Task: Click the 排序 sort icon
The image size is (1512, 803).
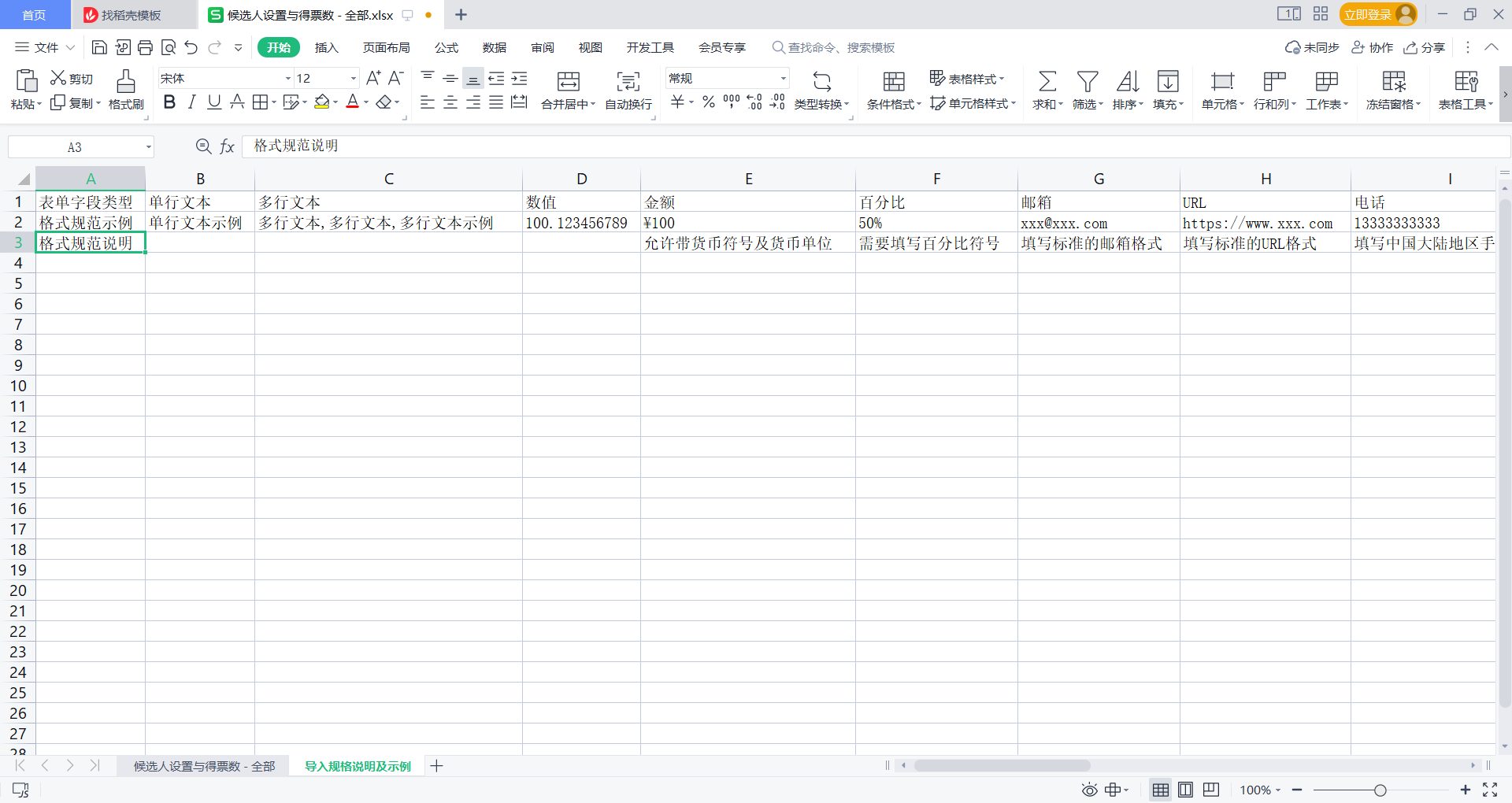Action: coord(1128,81)
